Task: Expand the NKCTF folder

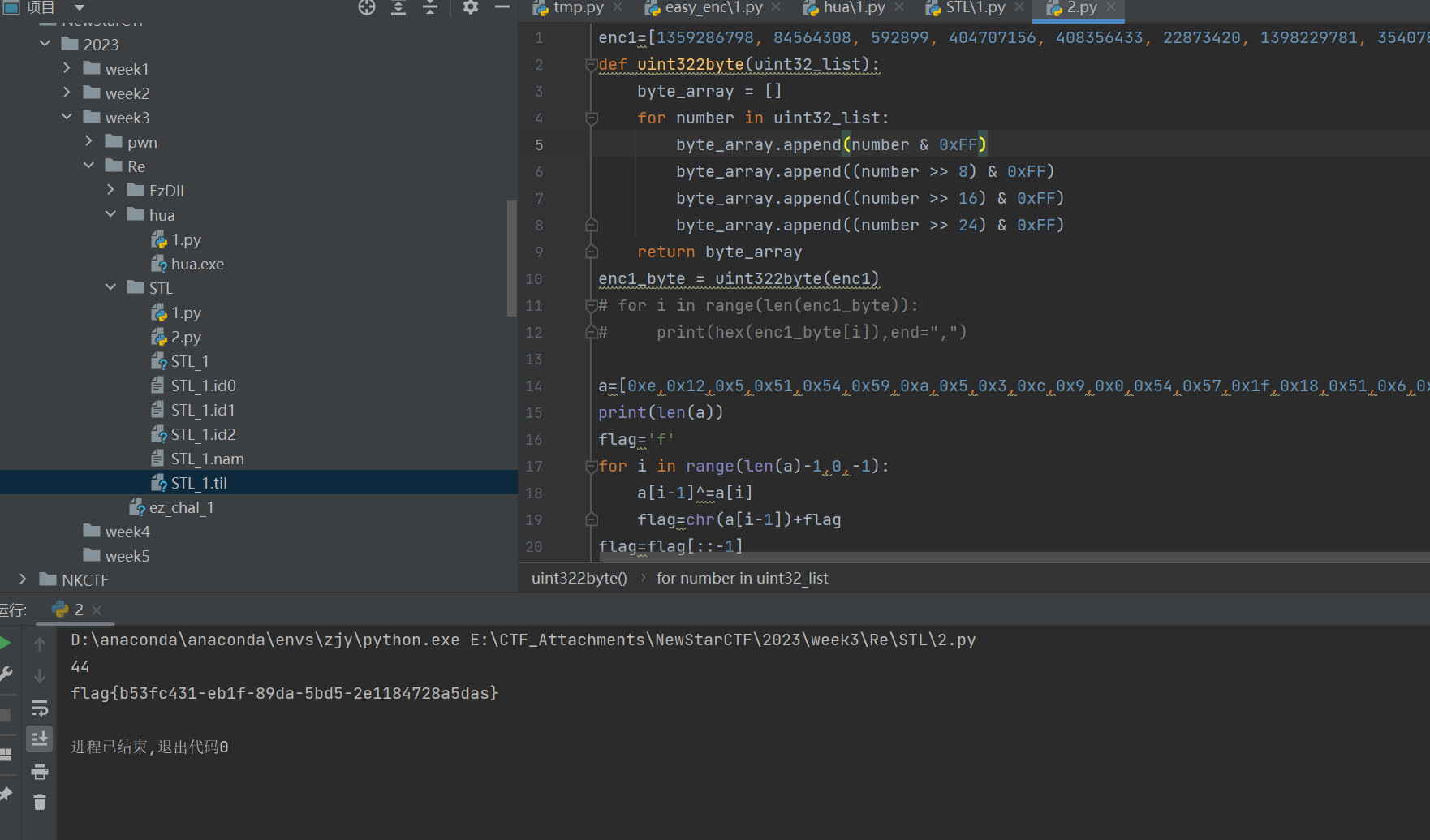Action: [x=23, y=579]
